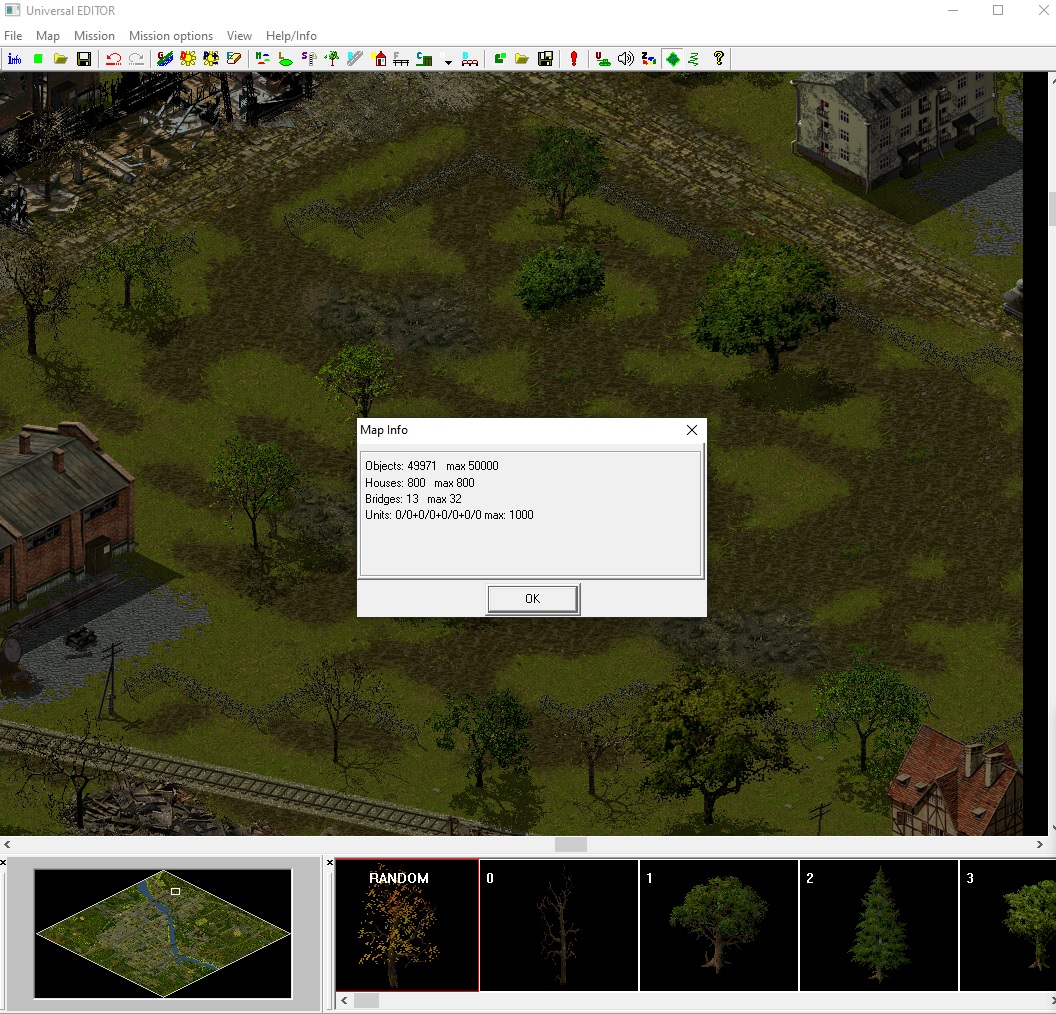Save mission floppy icon before red exclamation

(x=546, y=59)
